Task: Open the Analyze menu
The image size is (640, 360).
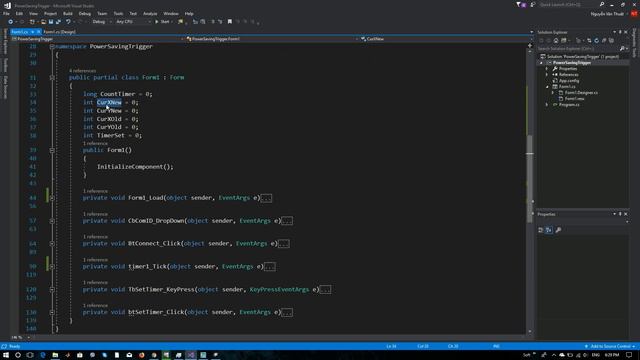Action: pyautogui.click(x=150, y=13)
